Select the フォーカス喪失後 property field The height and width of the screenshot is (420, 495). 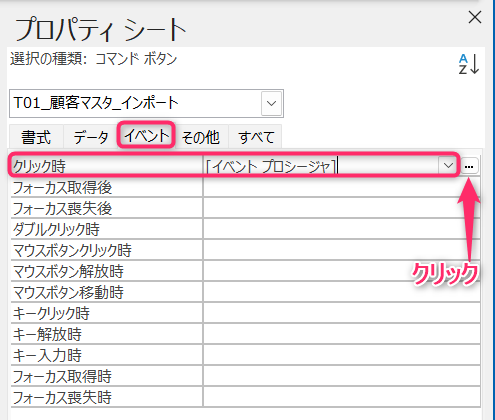[x=342, y=208]
